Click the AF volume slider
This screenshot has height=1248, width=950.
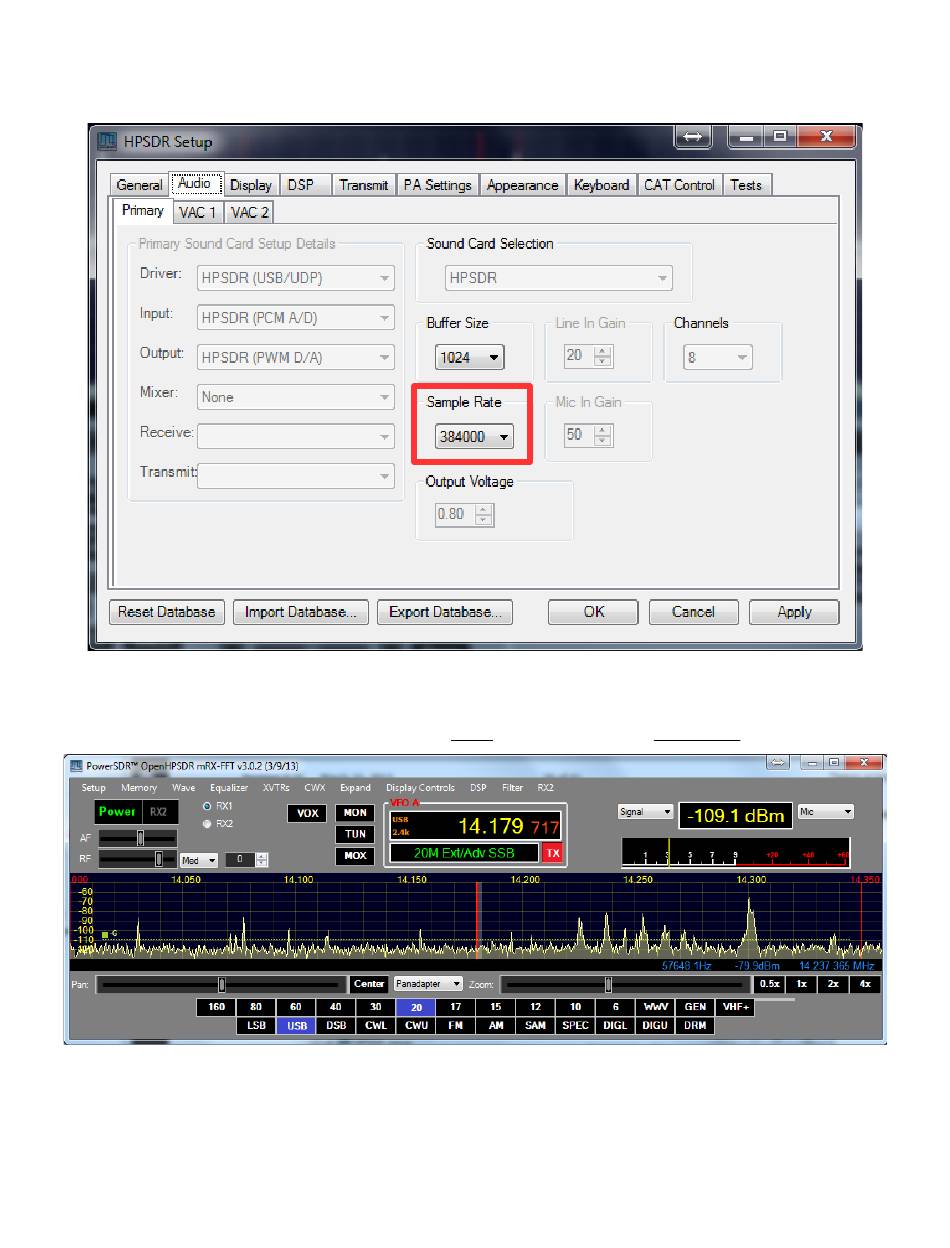[x=138, y=838]
